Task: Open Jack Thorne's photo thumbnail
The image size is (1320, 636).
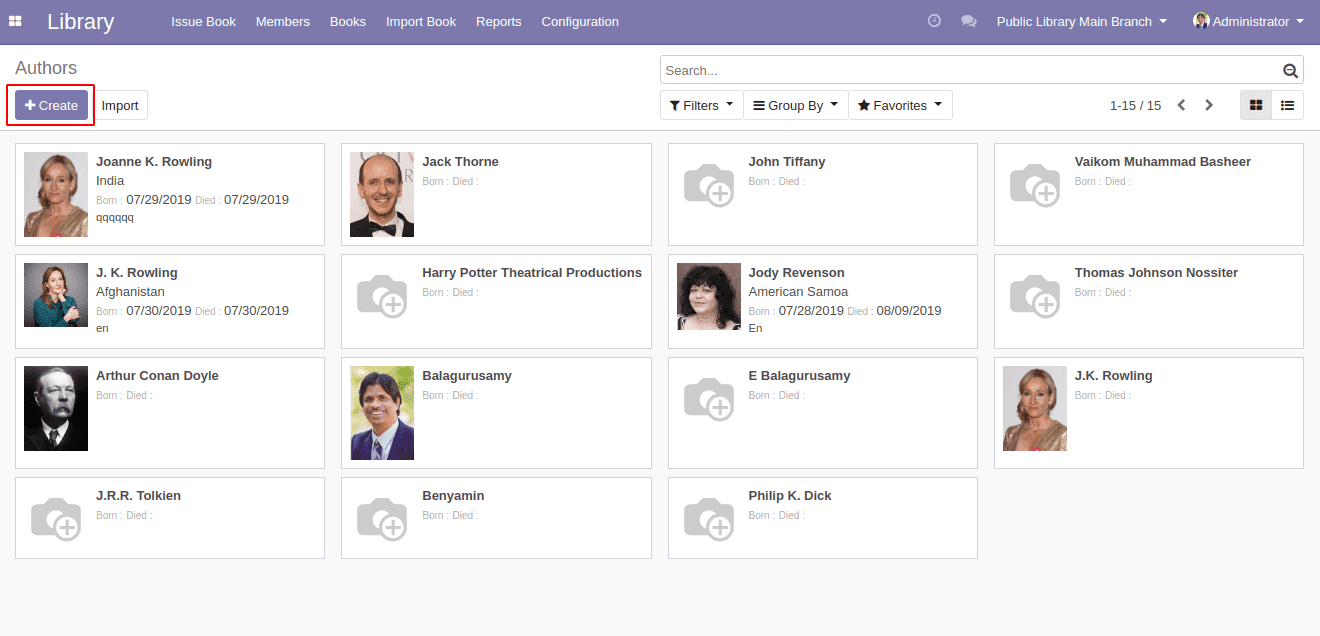Action: (382, 194)
